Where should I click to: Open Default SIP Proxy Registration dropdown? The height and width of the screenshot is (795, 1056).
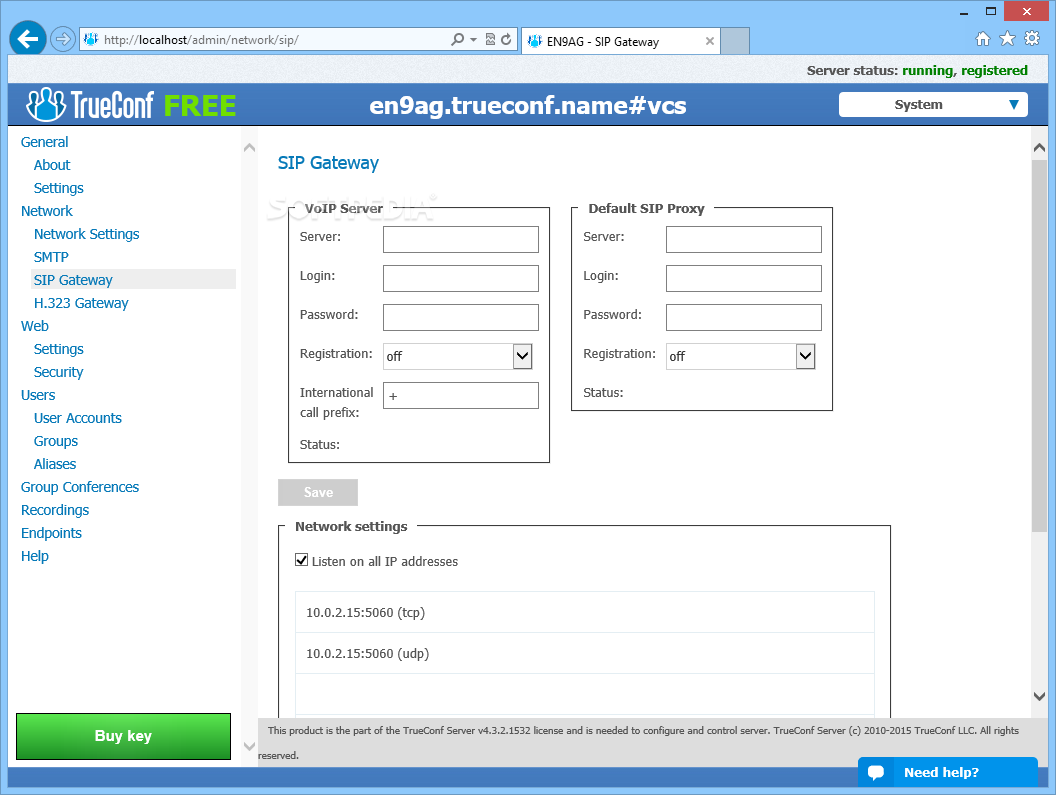741,356
